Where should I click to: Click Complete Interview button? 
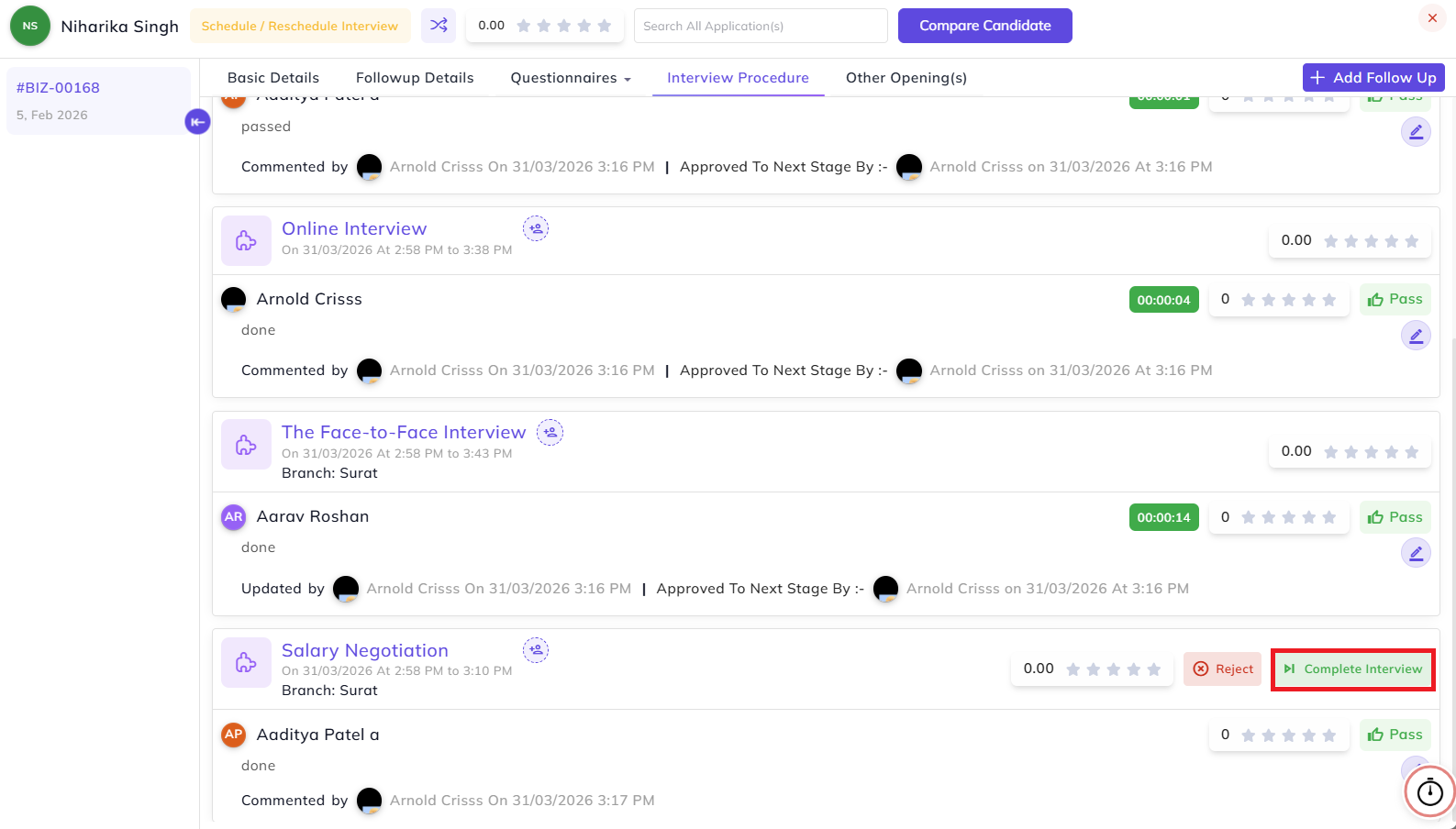pyautogui.click(x=1353, y=669)
